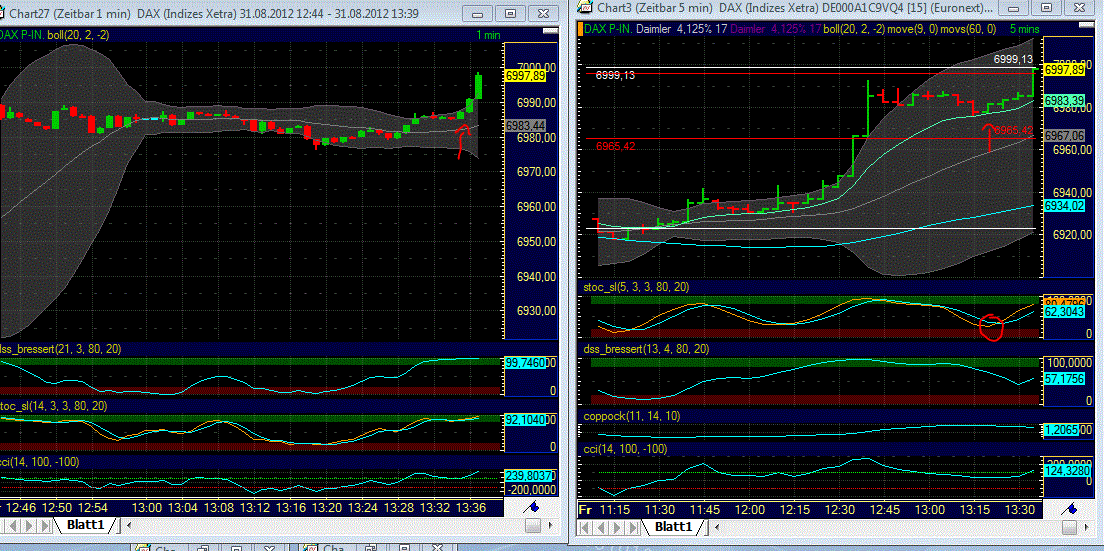Click the grey 6983,44 price tag in Chart27
1104x551 pixels.
coord(525,125)
